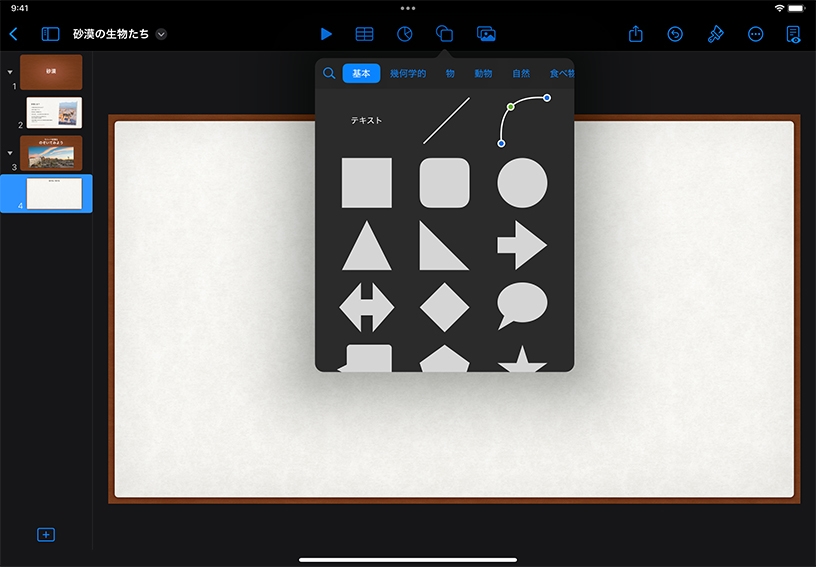This screenshot has height=567, width=816.
Task: Select slide 2 thumbnail
Action: pyautogui.click(x=54, y=112)
